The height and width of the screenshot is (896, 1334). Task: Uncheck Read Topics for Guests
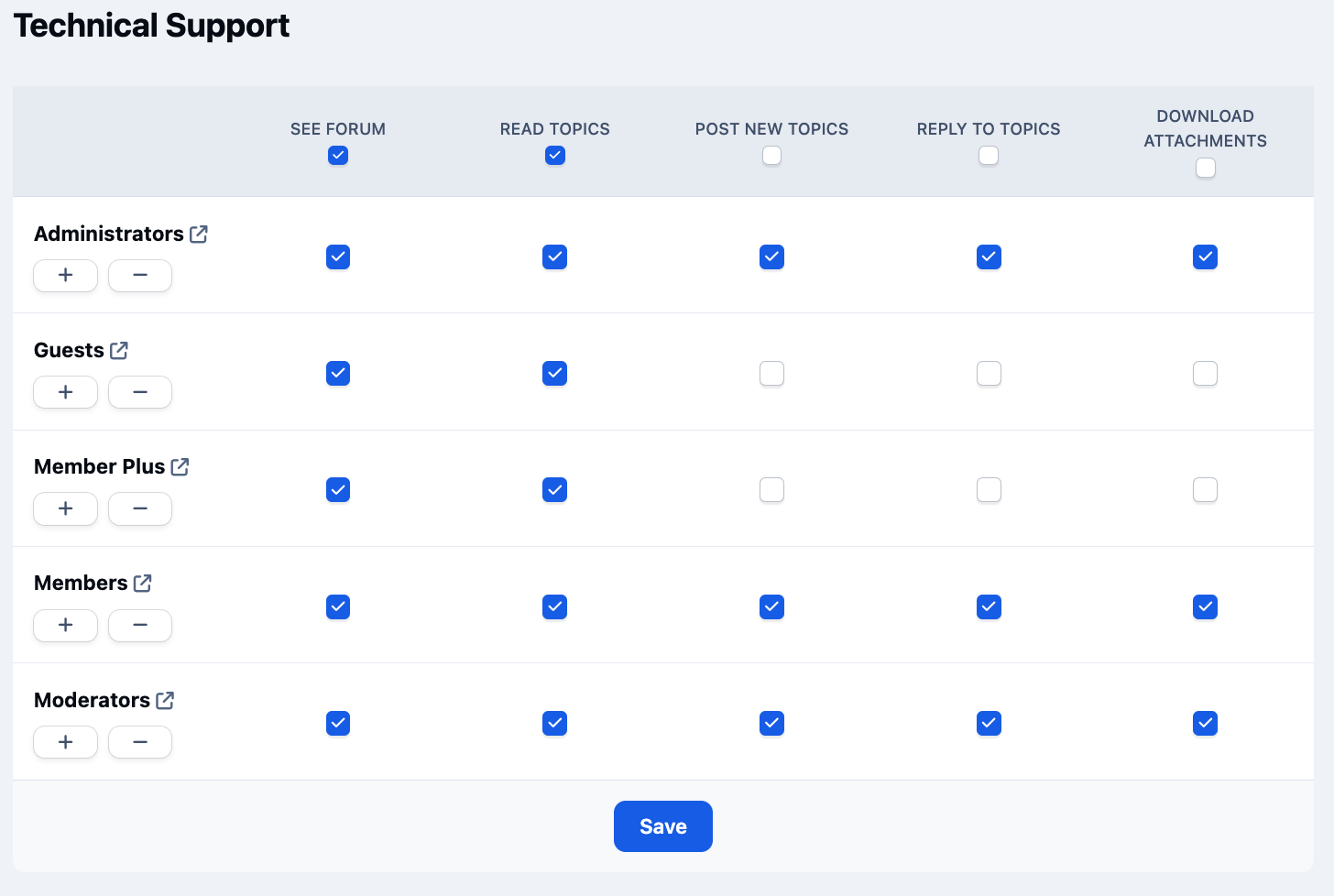[555, 374]
